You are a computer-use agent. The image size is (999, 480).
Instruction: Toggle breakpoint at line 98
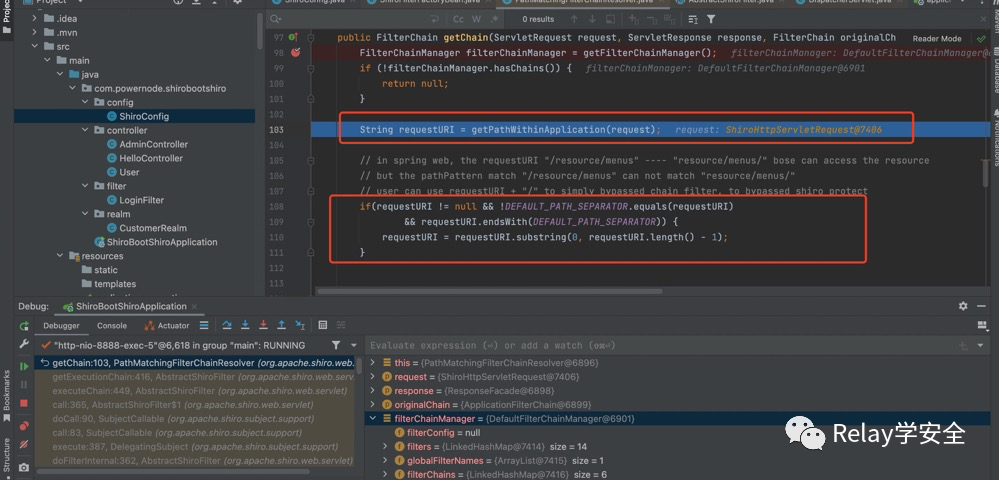(x=295, y=52)
